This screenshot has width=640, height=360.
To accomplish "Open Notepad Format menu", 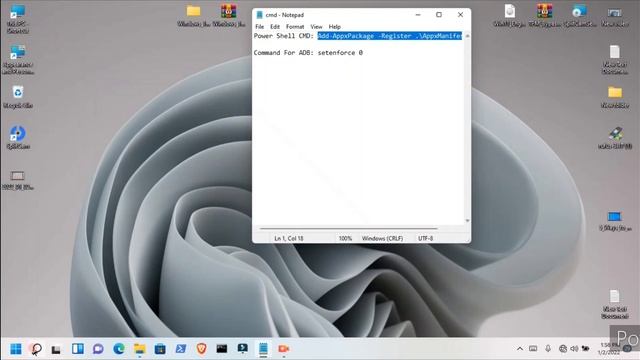I will pos(295,27).
